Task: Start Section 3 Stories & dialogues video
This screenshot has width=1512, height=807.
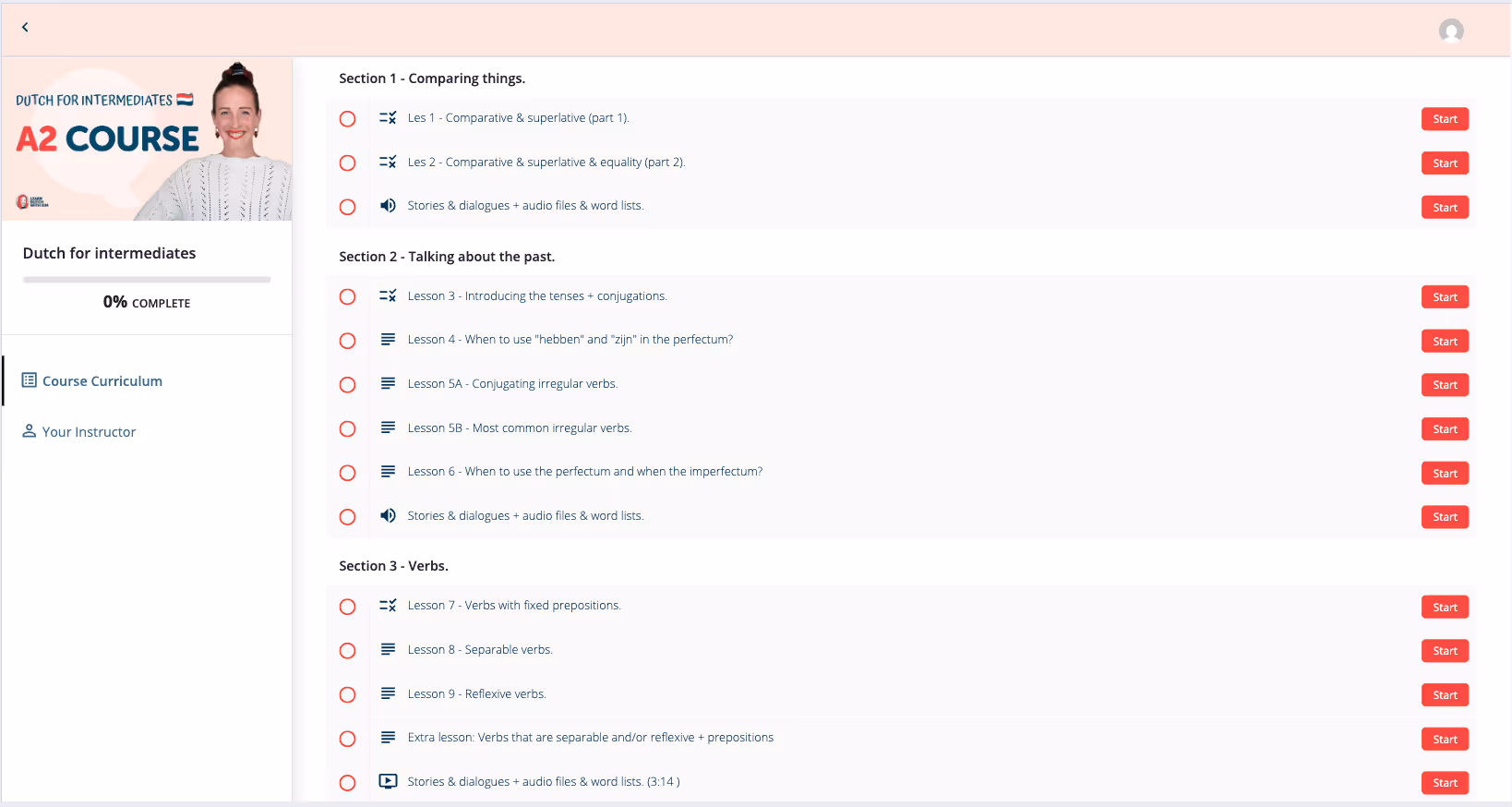Action: [1445, 783]
